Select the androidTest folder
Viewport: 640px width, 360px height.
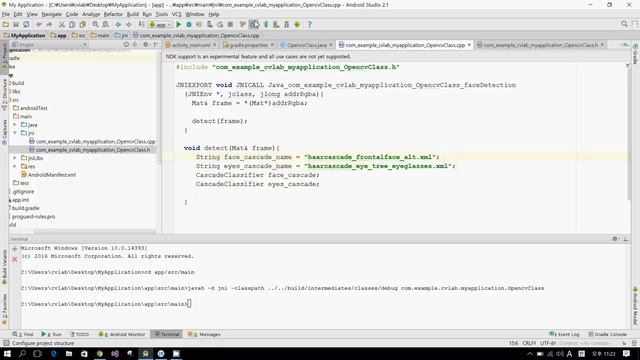pyautogui.click(x=30, y=108)
